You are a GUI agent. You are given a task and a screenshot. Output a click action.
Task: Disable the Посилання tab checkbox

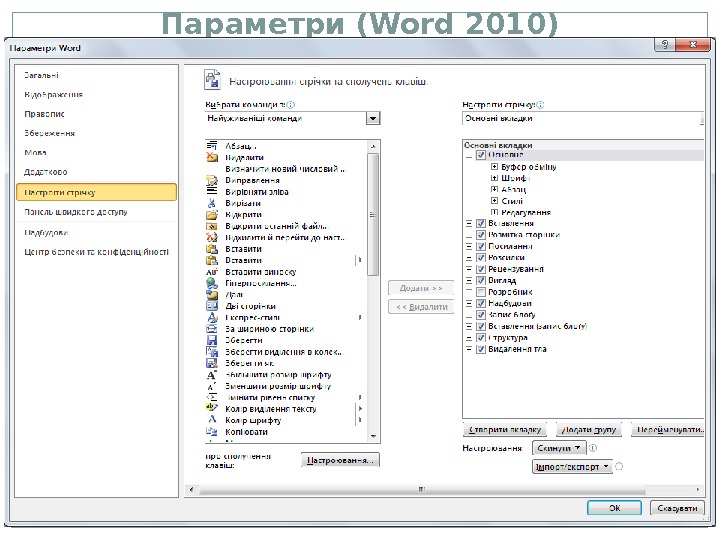coord(481,246)
